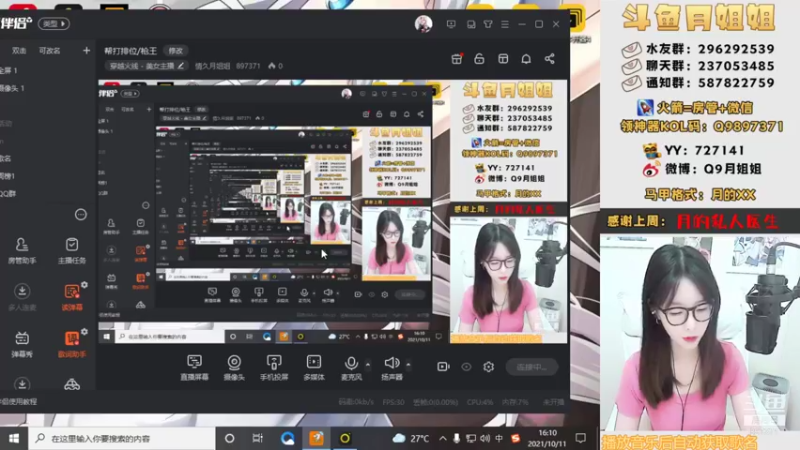The image size is (800, 450).
Task: Open the Windows Start menu
Action: tap(14, 438)
